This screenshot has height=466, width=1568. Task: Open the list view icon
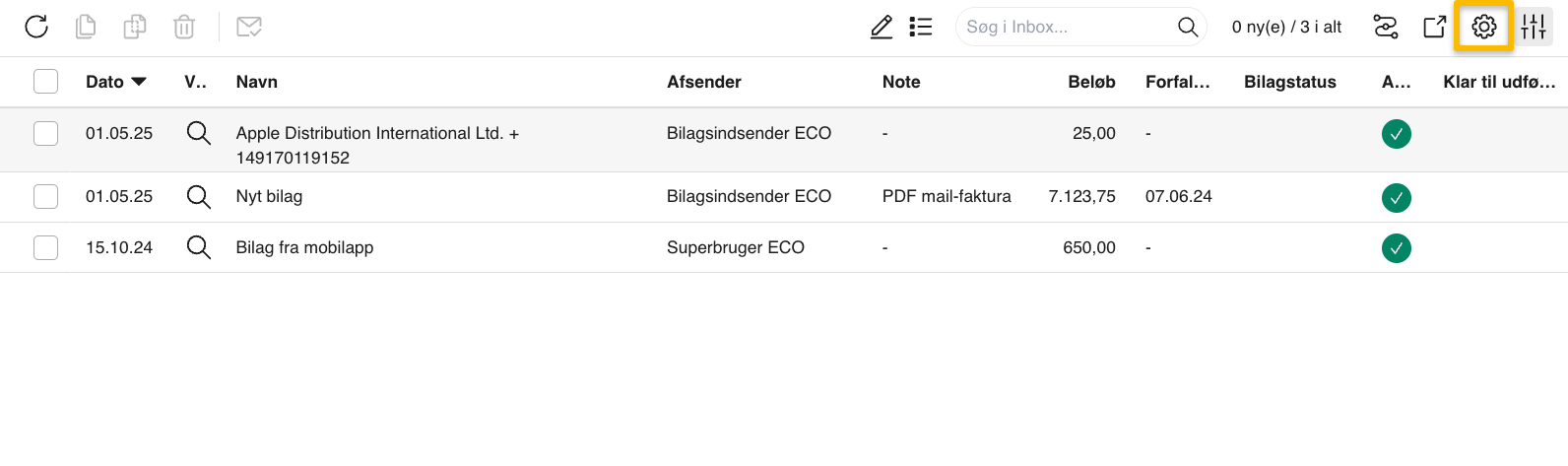click(921, 27)
